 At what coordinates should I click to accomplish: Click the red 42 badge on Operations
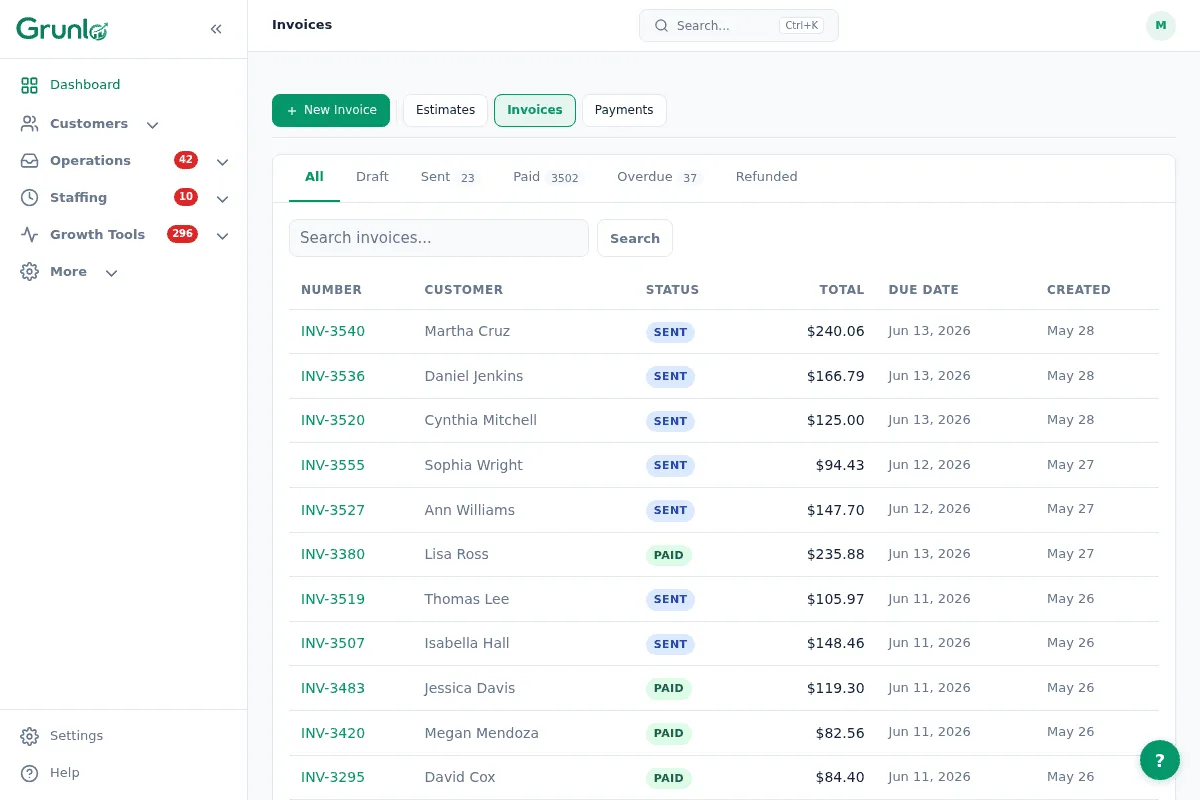click(x=186, y=160)
